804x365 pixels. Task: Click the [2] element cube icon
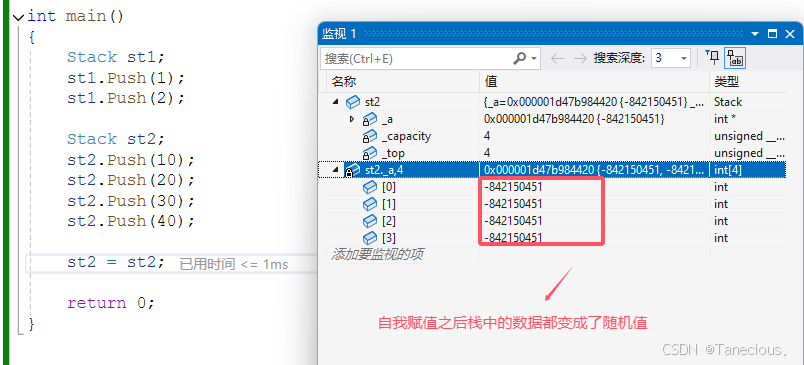tap(370, 221)
